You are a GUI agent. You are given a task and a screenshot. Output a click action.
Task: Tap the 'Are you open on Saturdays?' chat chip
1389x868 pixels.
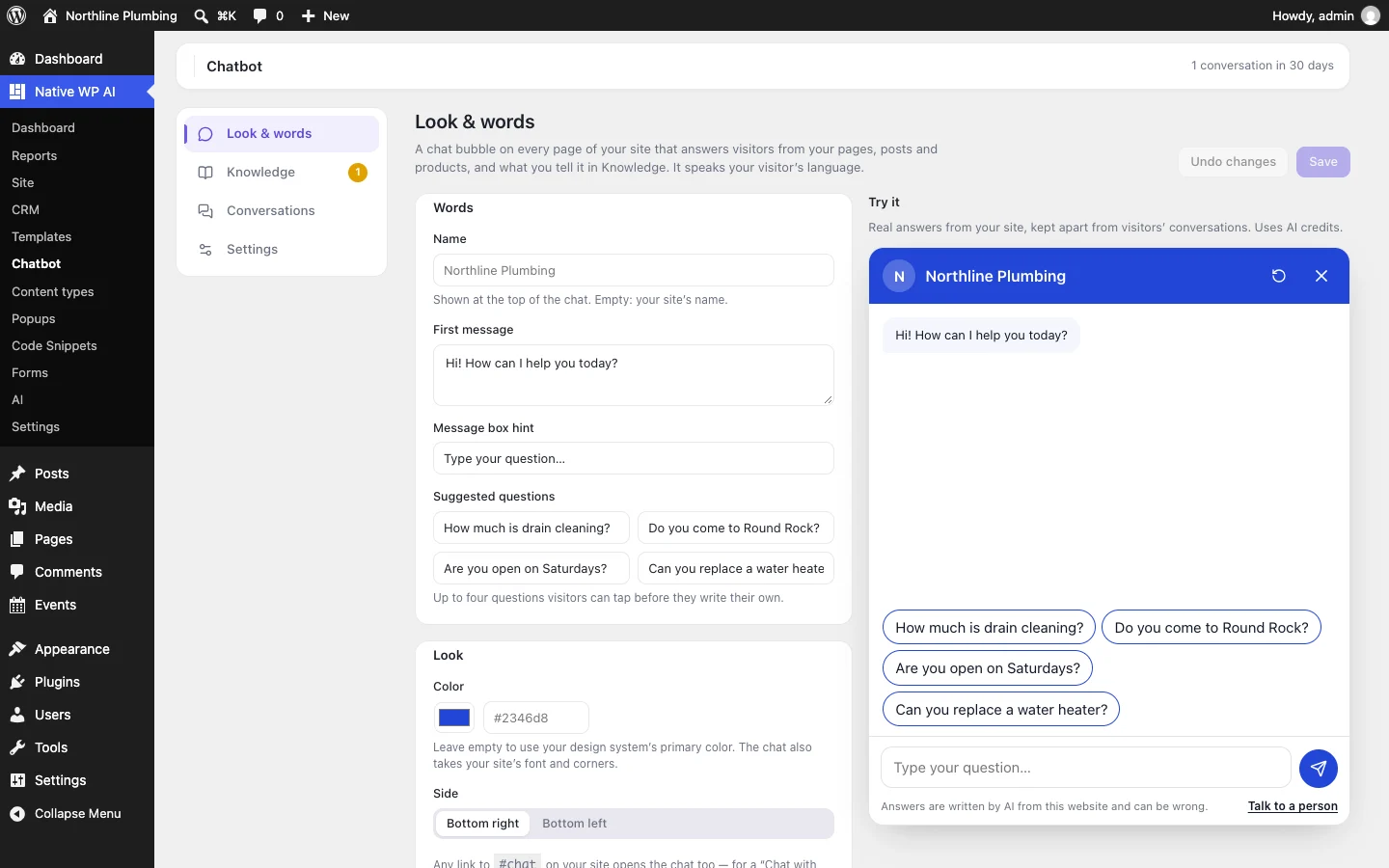[988, 668]
